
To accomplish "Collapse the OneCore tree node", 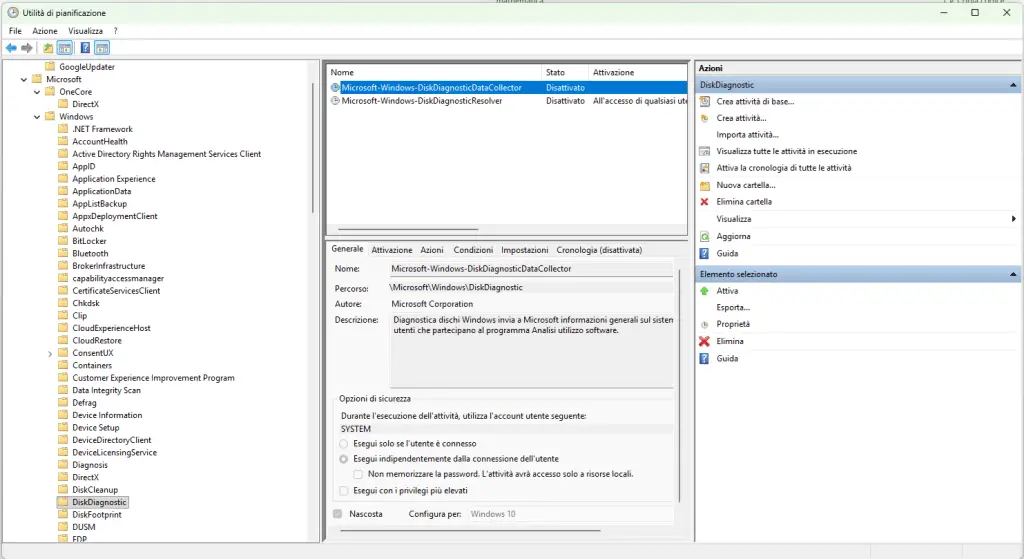I will 37,92.
